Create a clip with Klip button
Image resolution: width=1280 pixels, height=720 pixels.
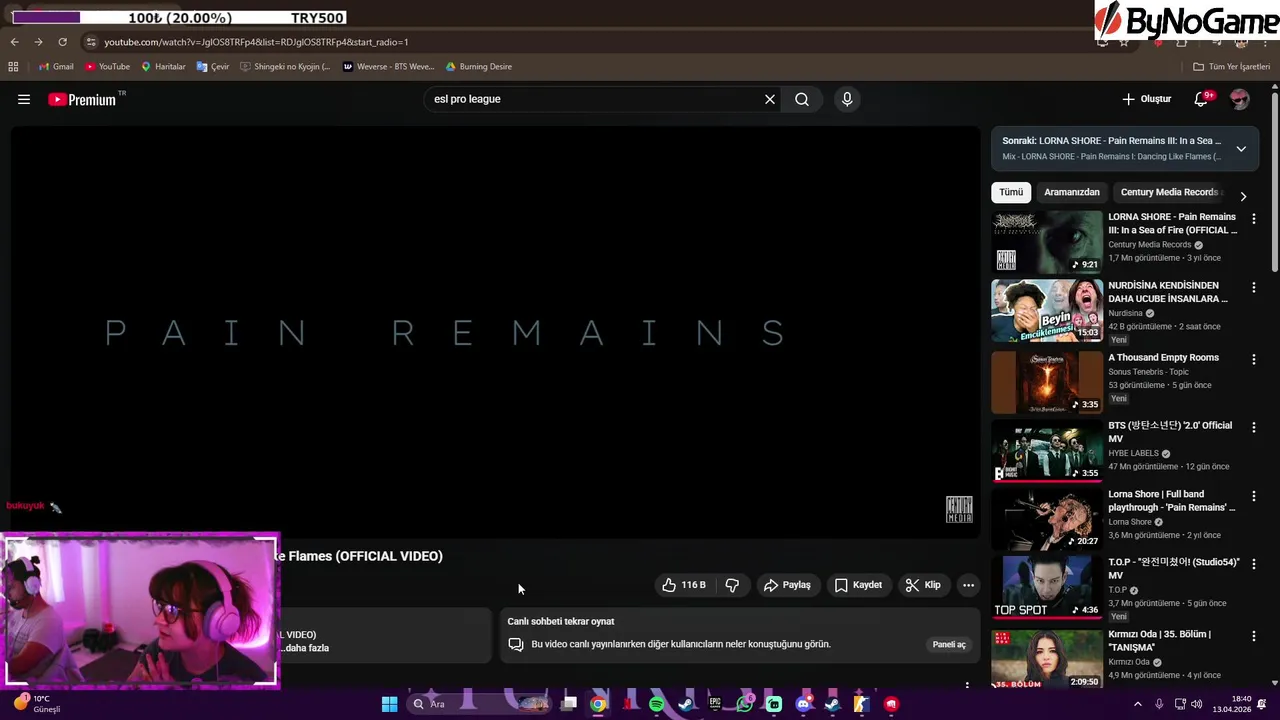[923, 585]
